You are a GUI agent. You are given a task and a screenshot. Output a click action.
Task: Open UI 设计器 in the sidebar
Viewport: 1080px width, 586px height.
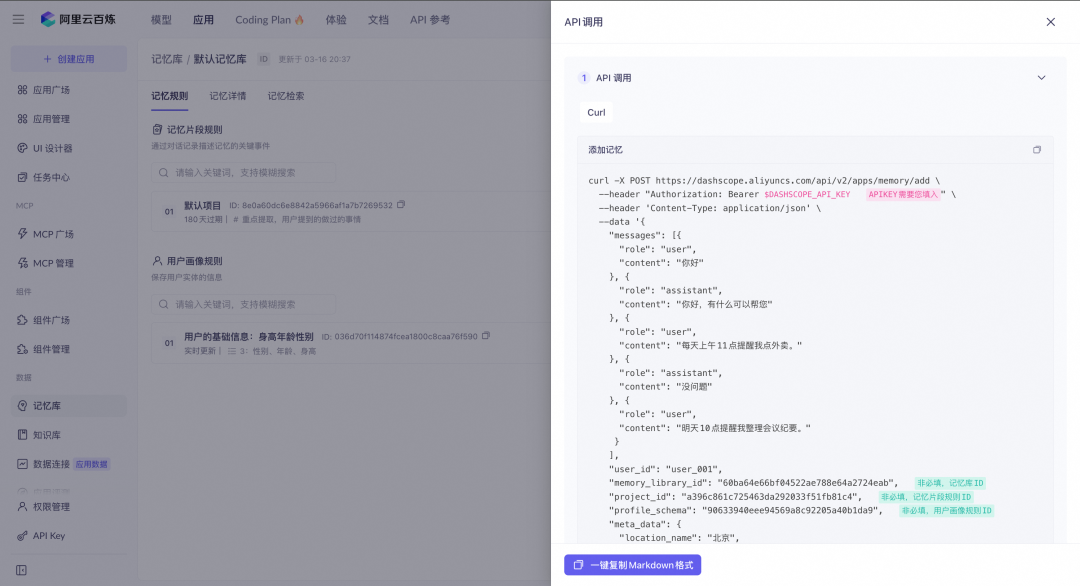51,148
